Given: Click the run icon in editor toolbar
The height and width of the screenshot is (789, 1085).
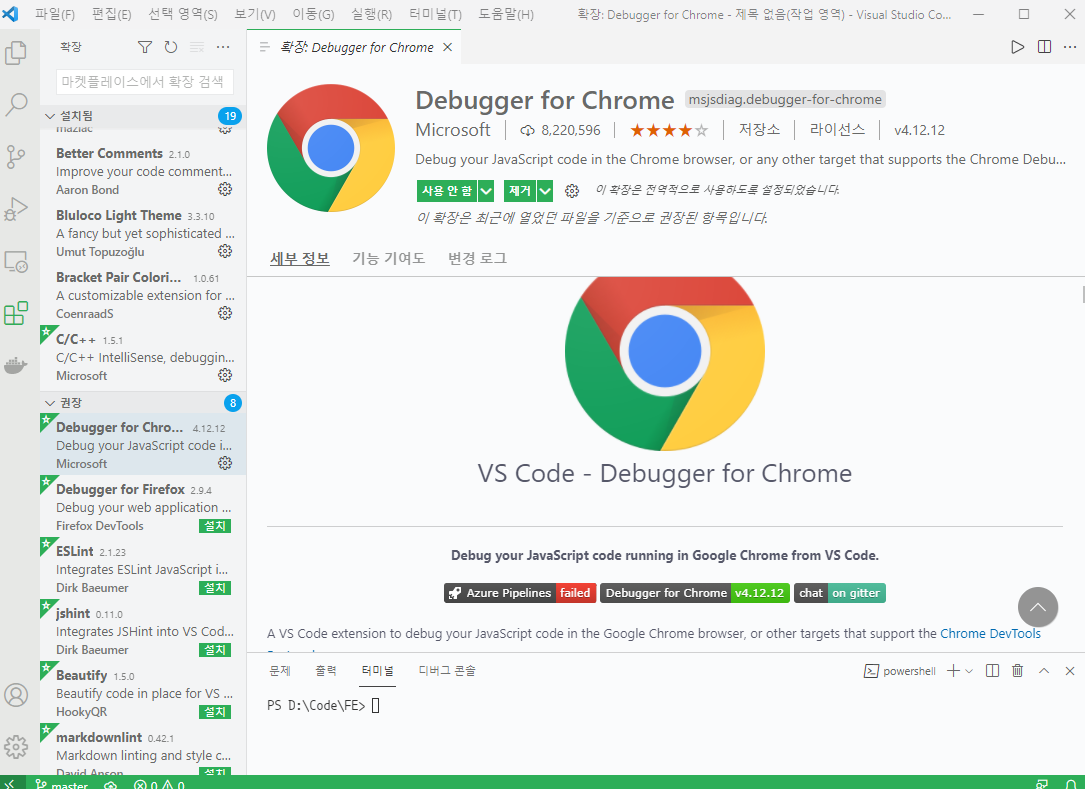Looking at the screenshot, I should [1017, 47].
